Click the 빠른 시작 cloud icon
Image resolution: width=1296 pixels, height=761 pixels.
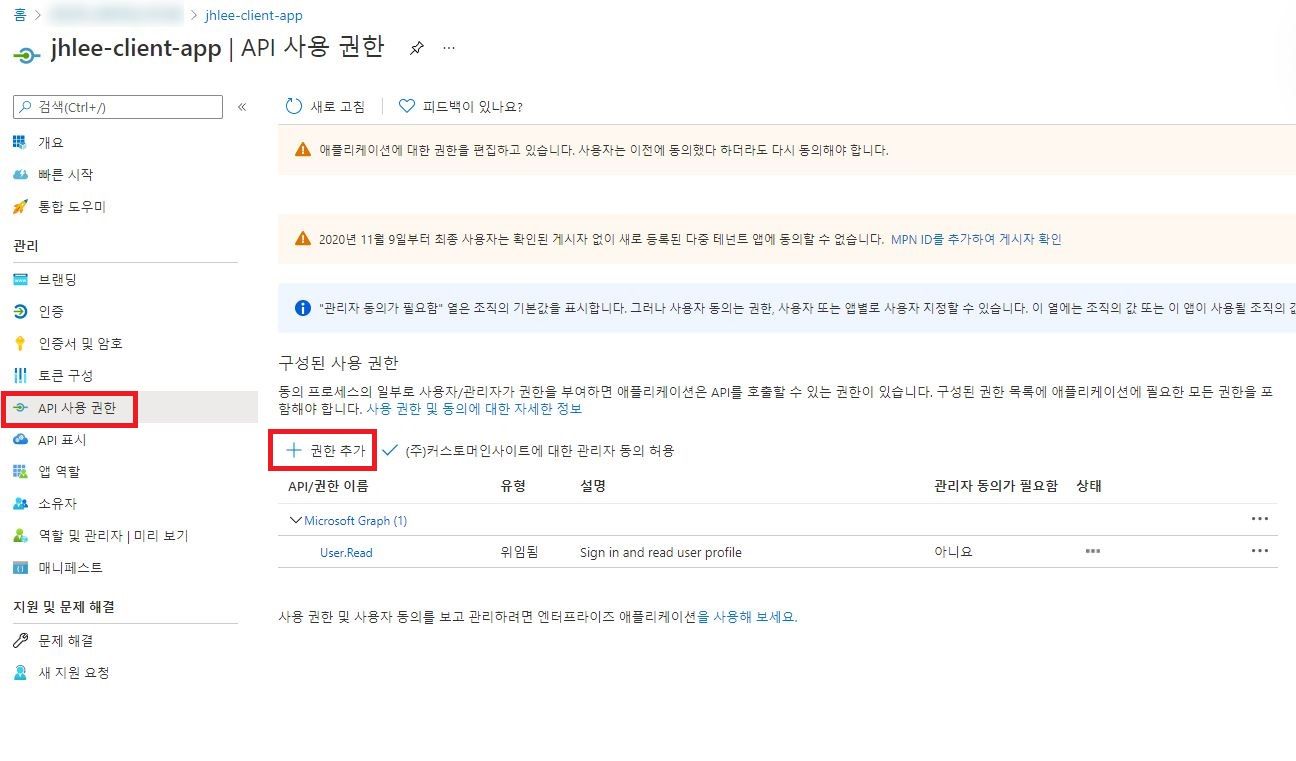point(20,174)
